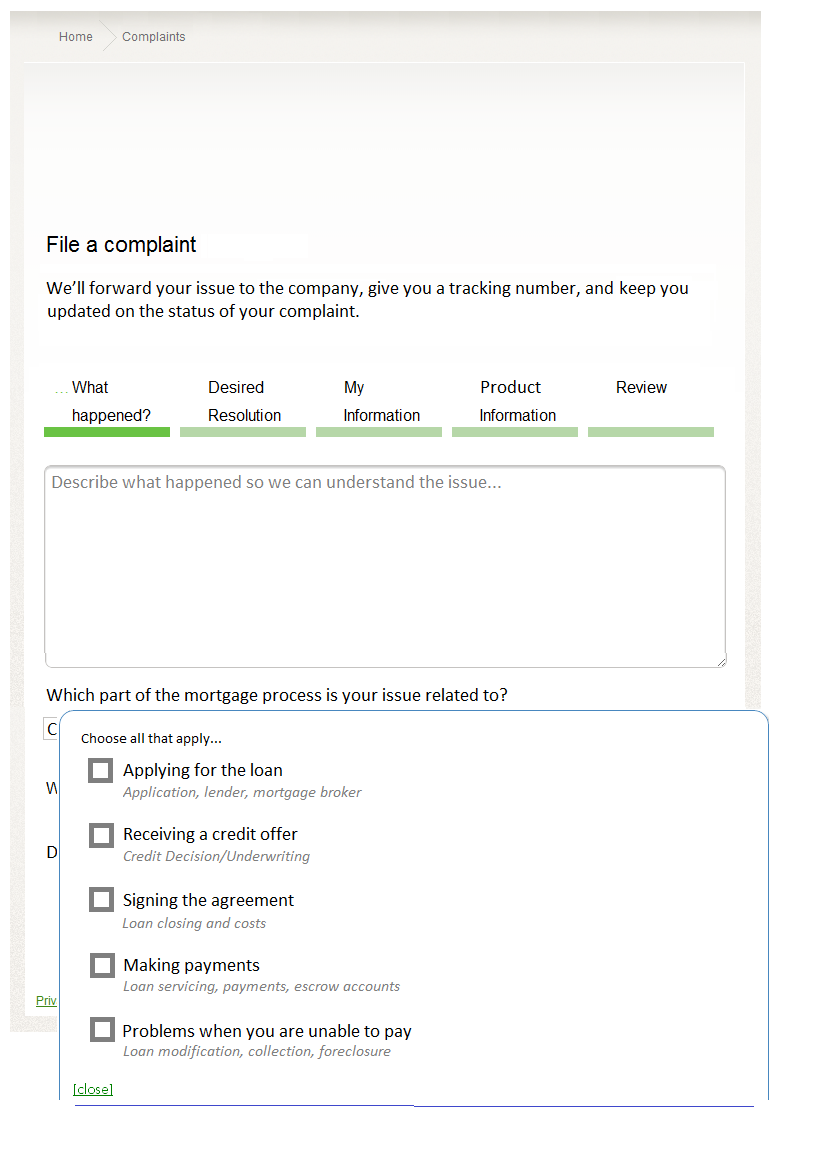
Task: Click the breadcrumb arrow separator after Home
Action: click(108, 37)
